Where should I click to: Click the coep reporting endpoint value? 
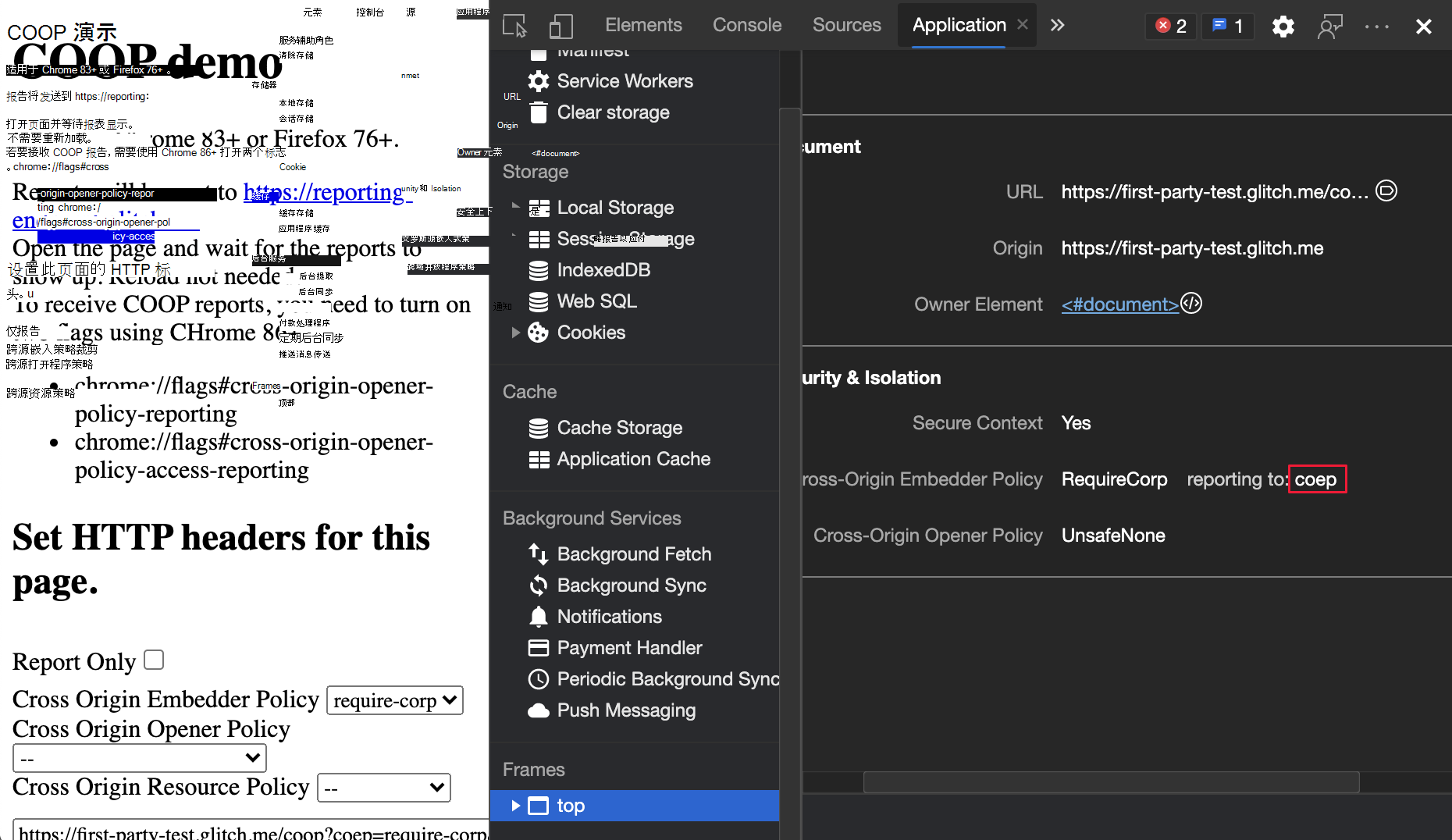(x=1316, y=479)
